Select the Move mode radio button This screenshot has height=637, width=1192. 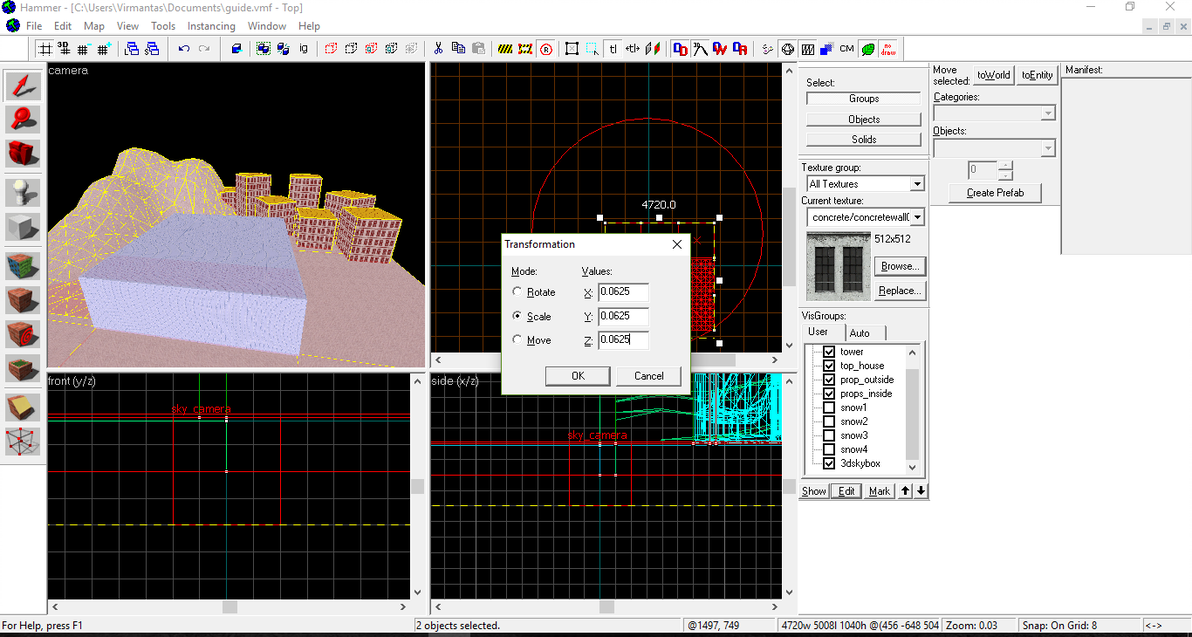coord(517,340)
